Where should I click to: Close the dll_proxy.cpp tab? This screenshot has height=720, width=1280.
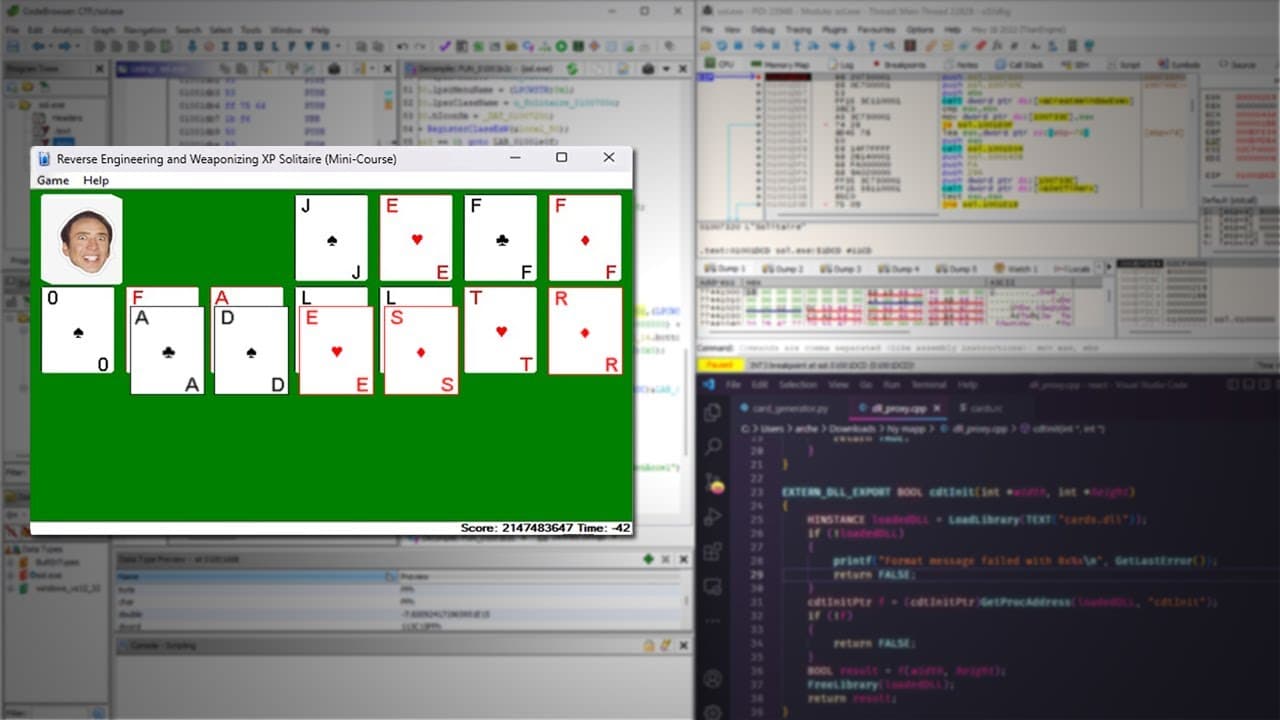coord(937,408)
